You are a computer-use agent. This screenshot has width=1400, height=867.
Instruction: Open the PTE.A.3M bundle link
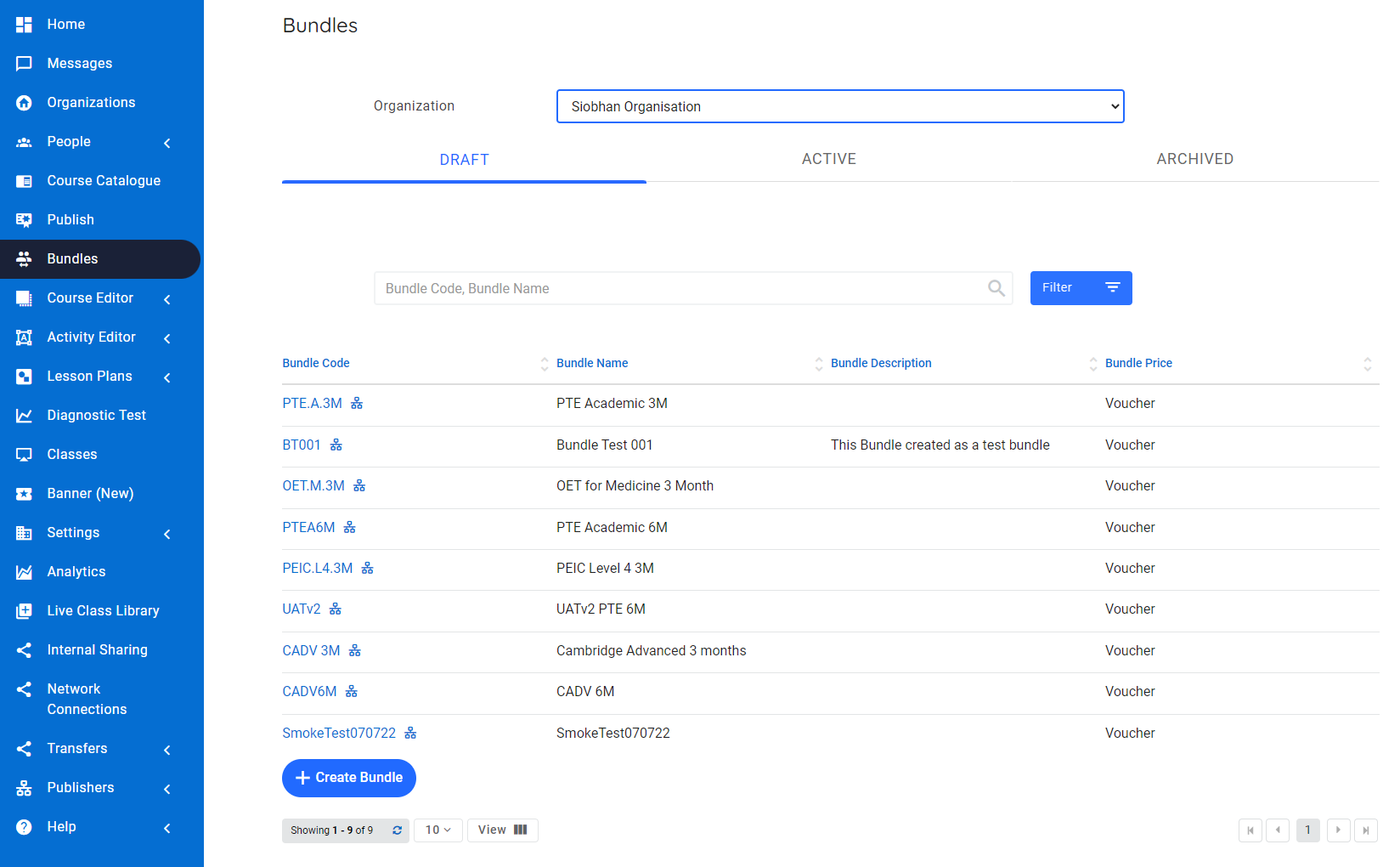(x=312, y=403)
